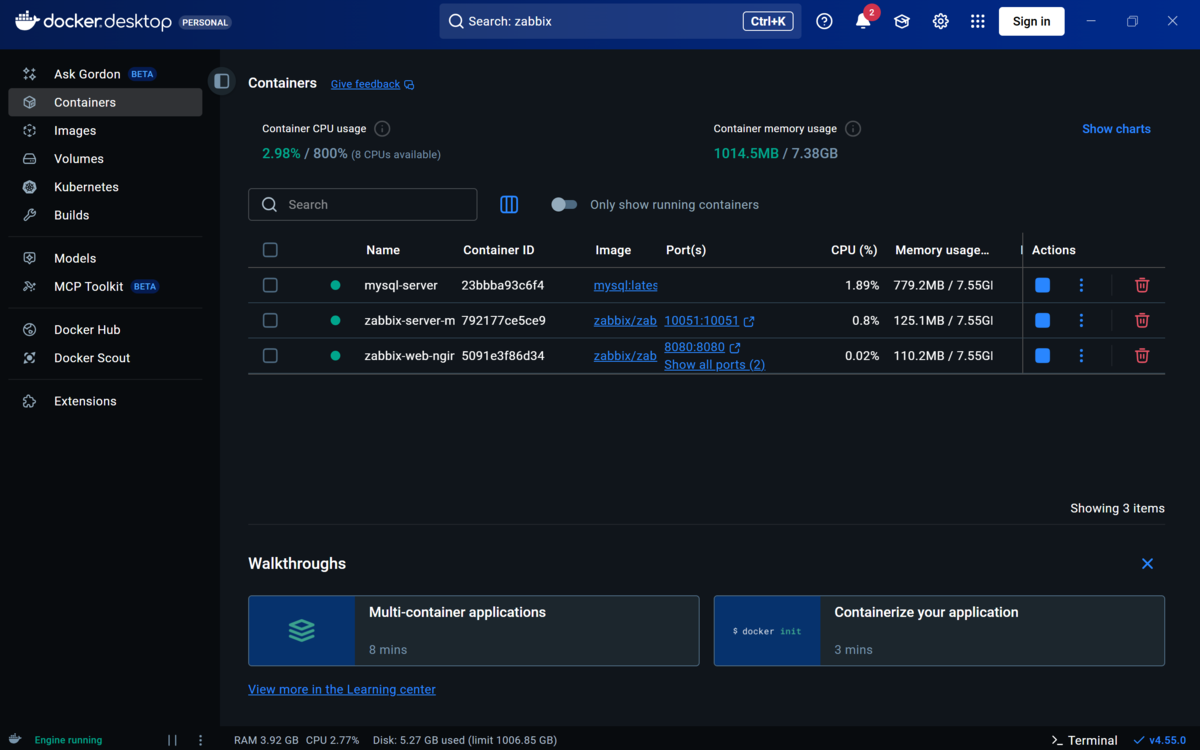The height and width of the screenshot is (750, 1200).
Task: Delete the mysql-server container
Action: (1142, 285)
